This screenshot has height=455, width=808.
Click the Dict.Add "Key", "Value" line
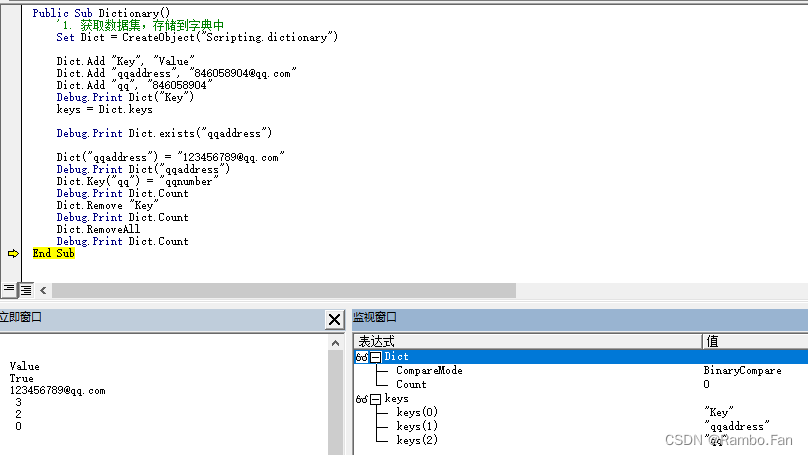[126, 61]
